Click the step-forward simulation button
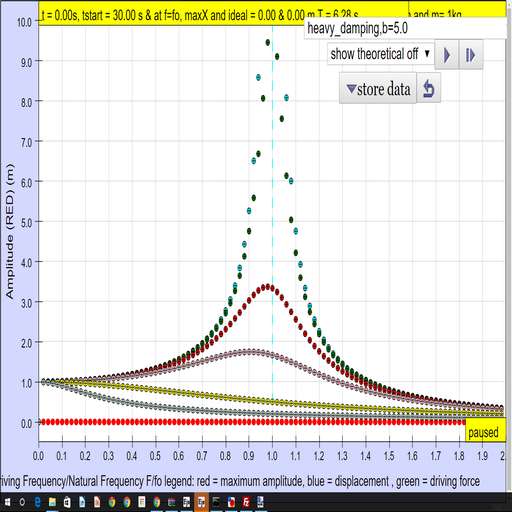This screenshot has height=512, width=512. pos(471,55)
